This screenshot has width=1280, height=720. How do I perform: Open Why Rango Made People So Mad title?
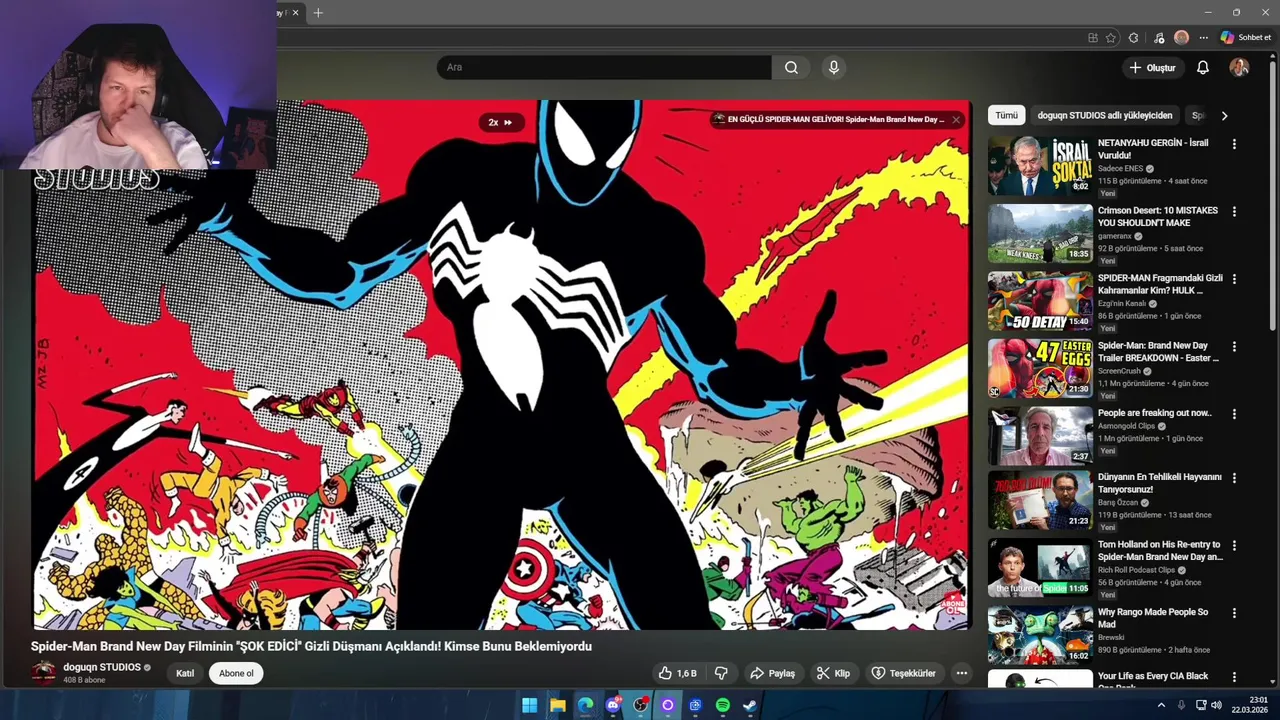(1153, 618)
